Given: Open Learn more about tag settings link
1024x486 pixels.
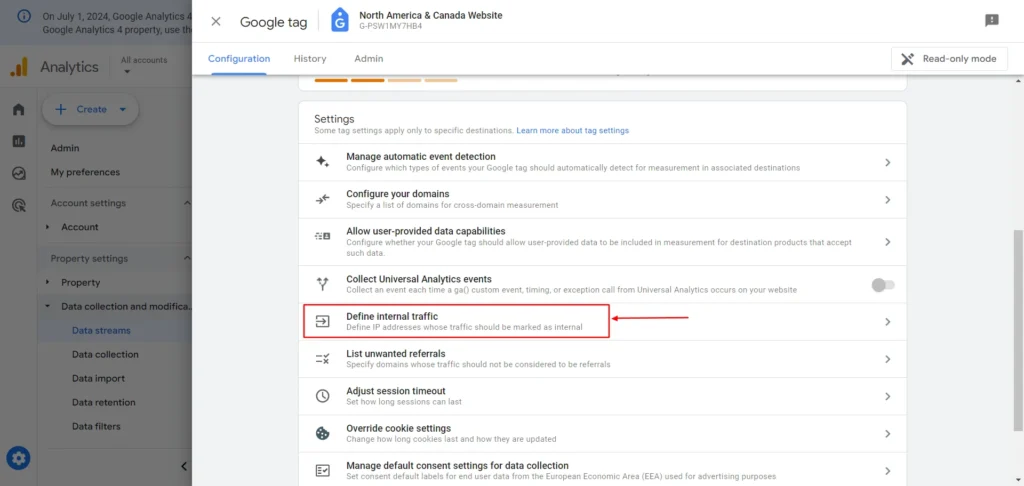Looking at the screenshot, I should tap(573, 131).
